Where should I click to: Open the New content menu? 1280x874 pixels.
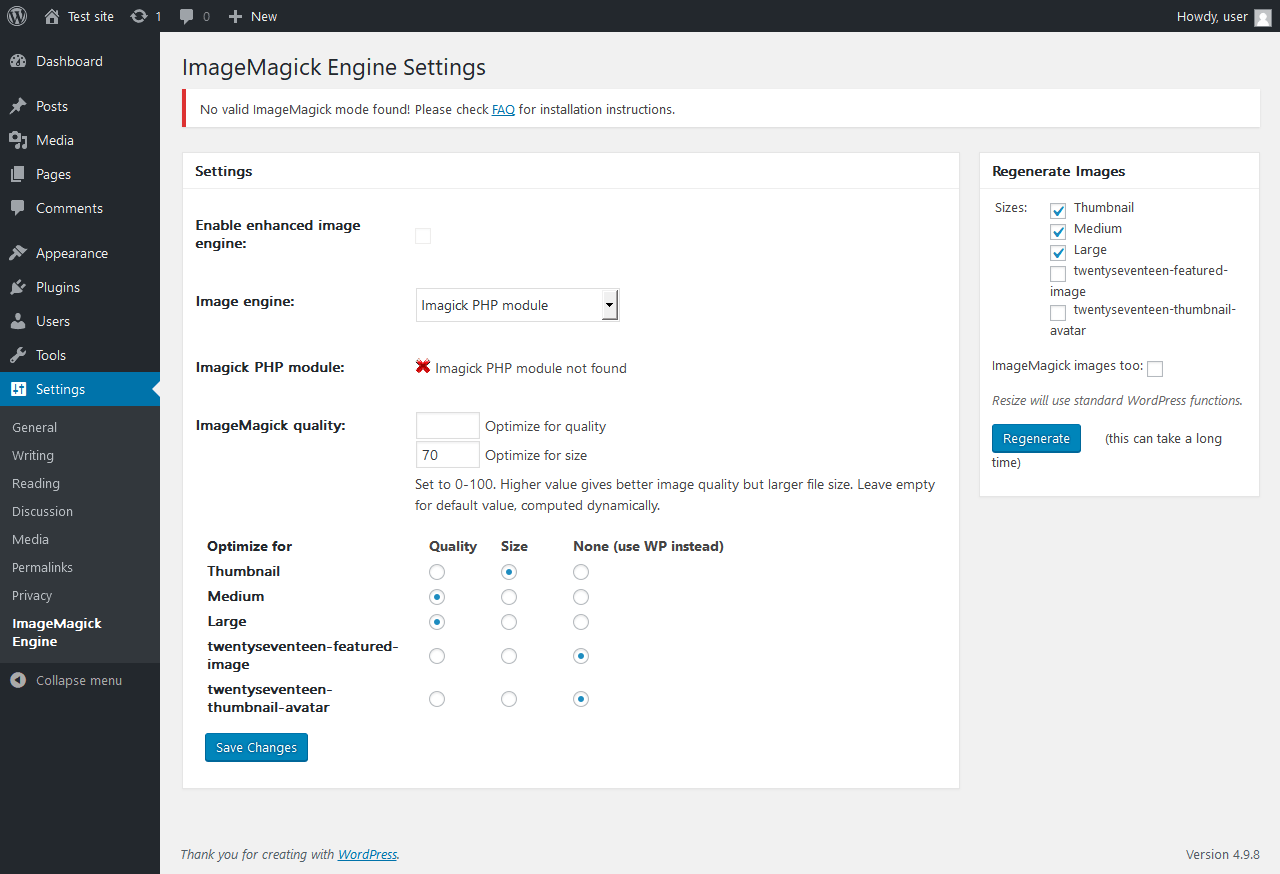(253, 16)
